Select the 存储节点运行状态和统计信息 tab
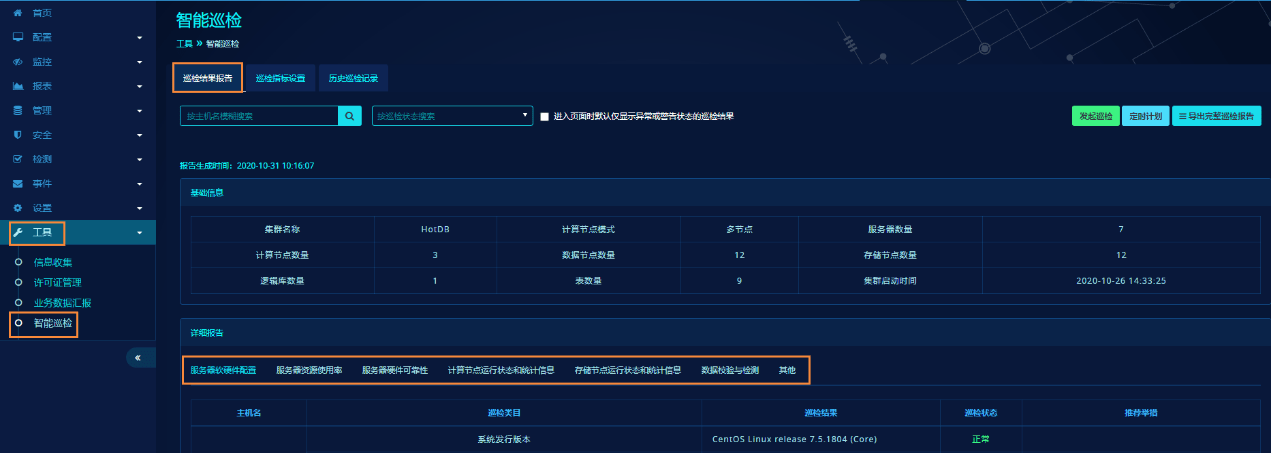Image resolution: width=1271 pixels, height=453 pixels. click(x=628, y=370)
